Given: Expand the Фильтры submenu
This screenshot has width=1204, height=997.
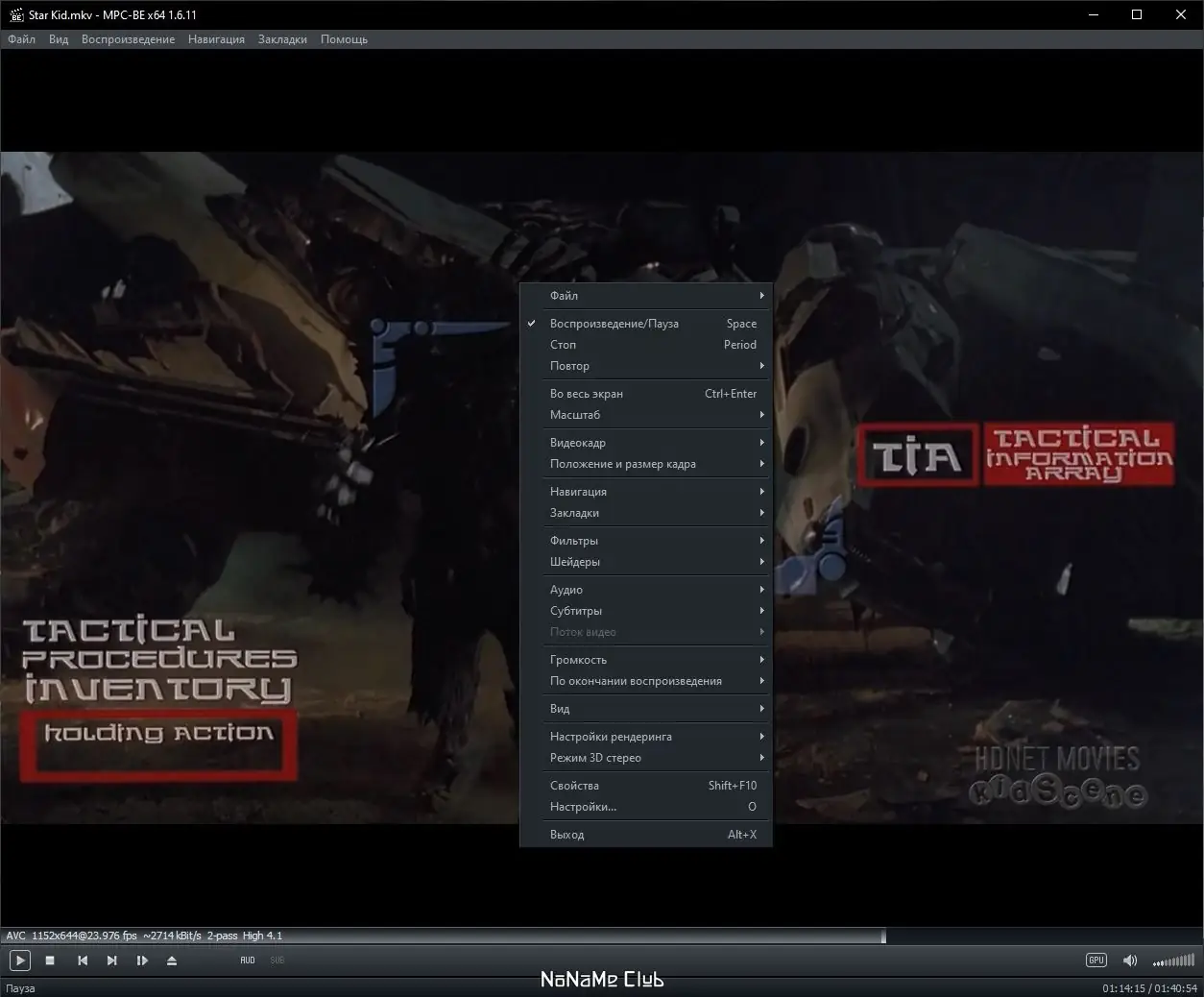Looking at the screenshot, I should click(646, 541).
